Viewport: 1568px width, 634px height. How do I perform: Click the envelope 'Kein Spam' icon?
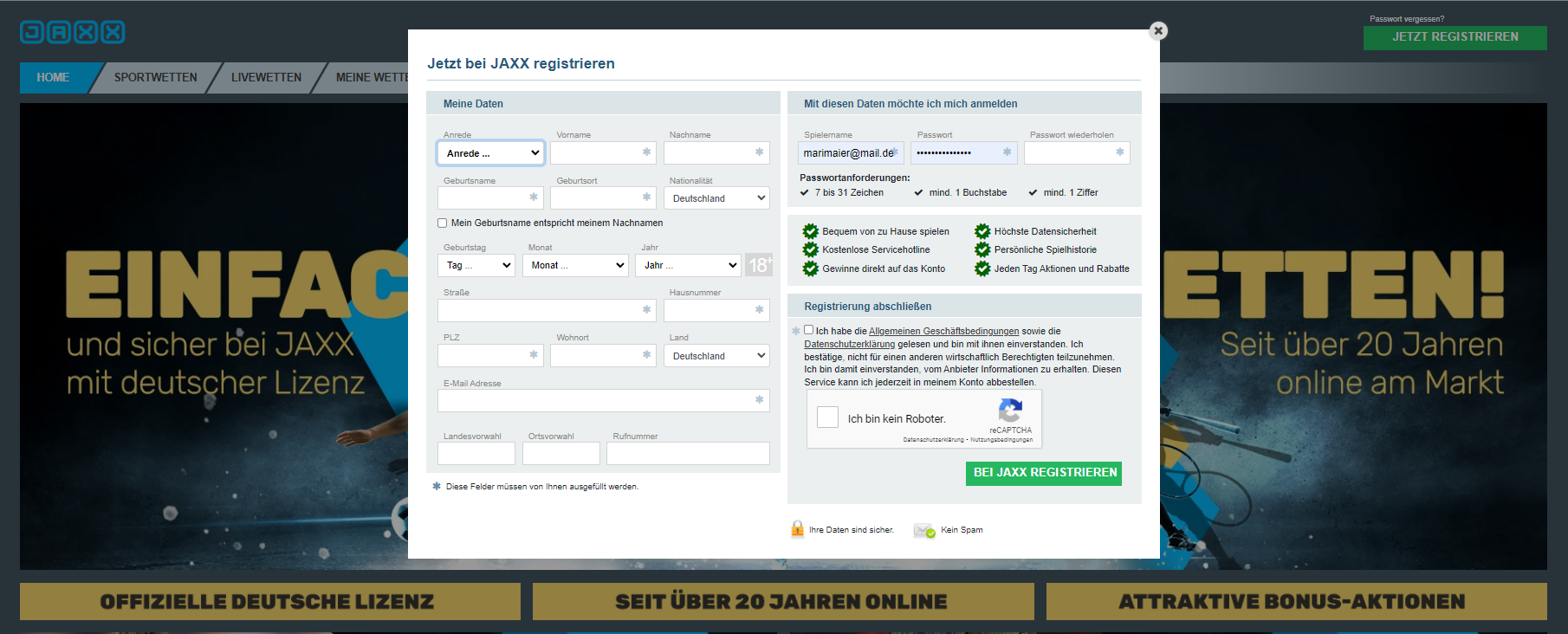point(924,530)
